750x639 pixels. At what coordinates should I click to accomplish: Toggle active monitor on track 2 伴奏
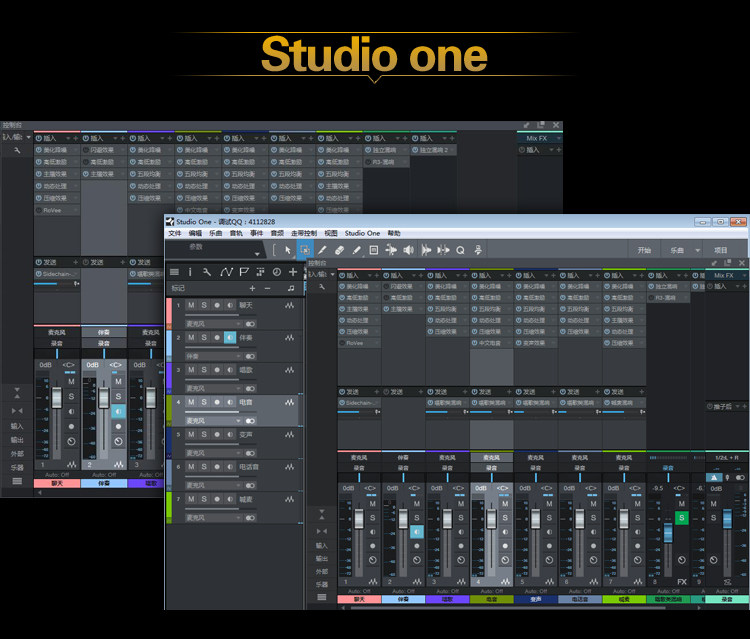click(x=230, y=338)
